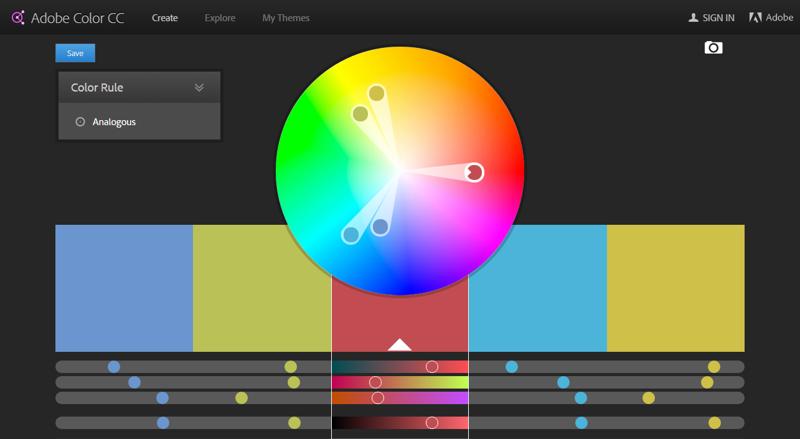The image size is (800, 439).
Task: Click the sky blue dot on bottom slider row
Action: pyautogui.click(x=581, y=423)
